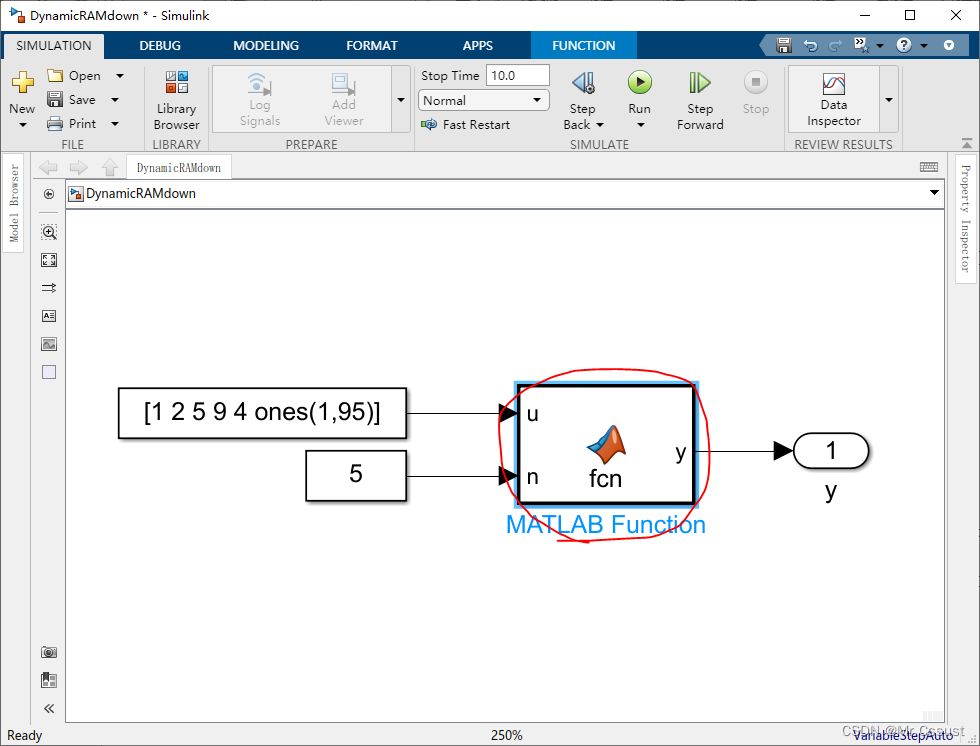This screenshot has height=746, width=980.
Task: Open the MODELING tab
Action: pyautogui.click(x=266, y=46)
